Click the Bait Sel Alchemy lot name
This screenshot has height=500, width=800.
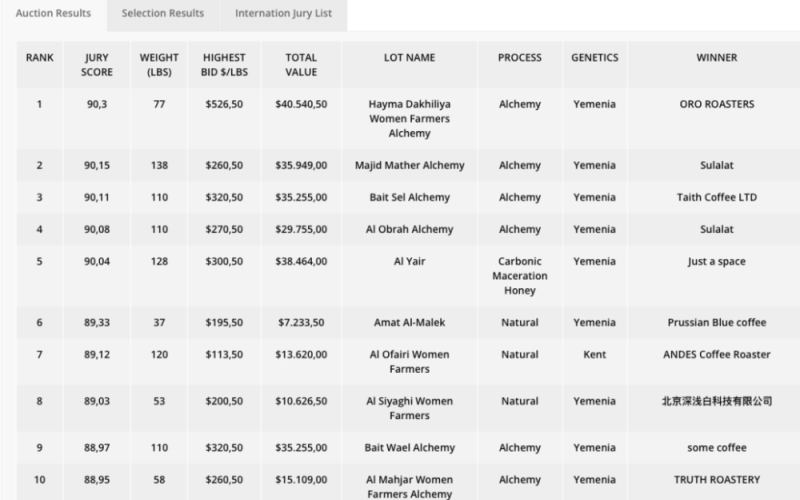(x=409, y=197)
